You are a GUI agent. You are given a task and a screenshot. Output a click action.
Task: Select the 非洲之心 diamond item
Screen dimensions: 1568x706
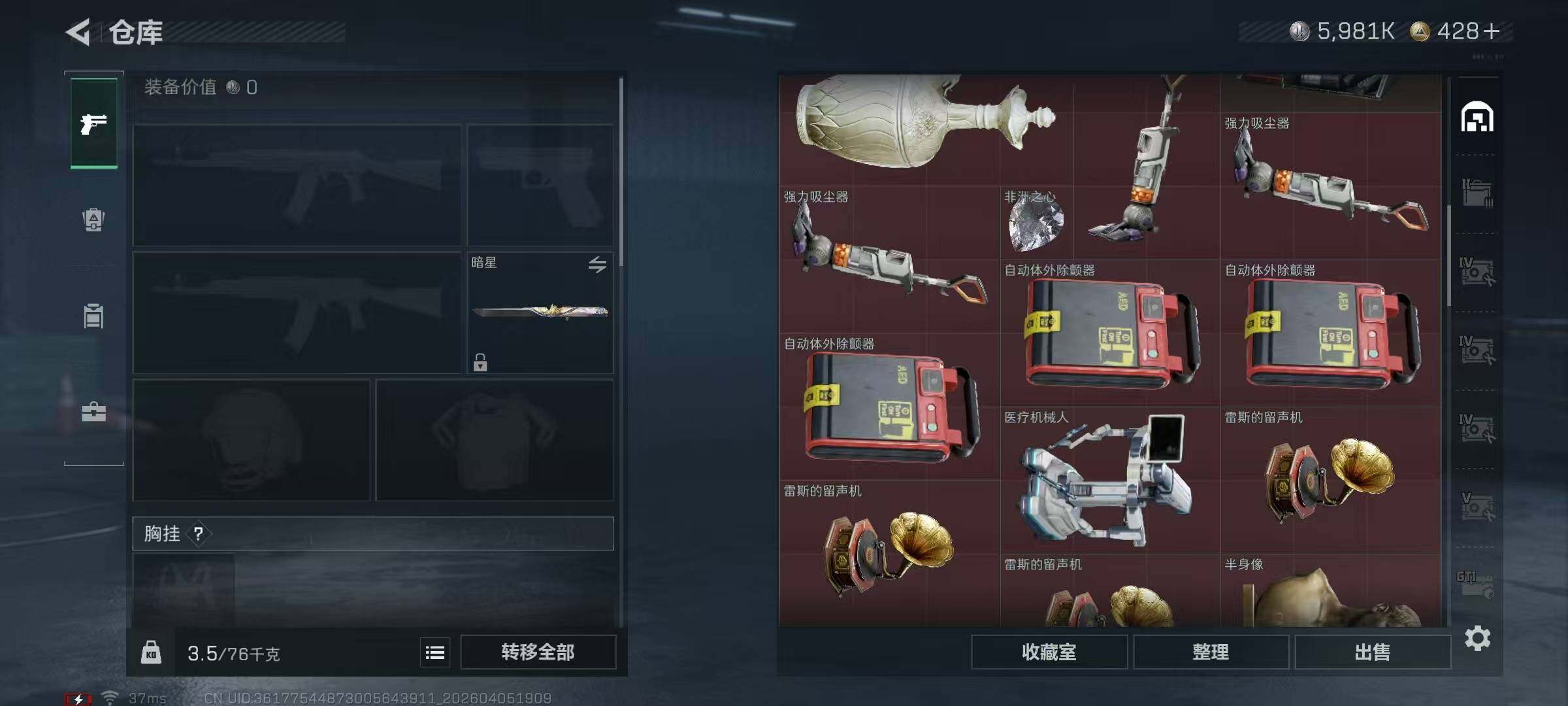1036,223
